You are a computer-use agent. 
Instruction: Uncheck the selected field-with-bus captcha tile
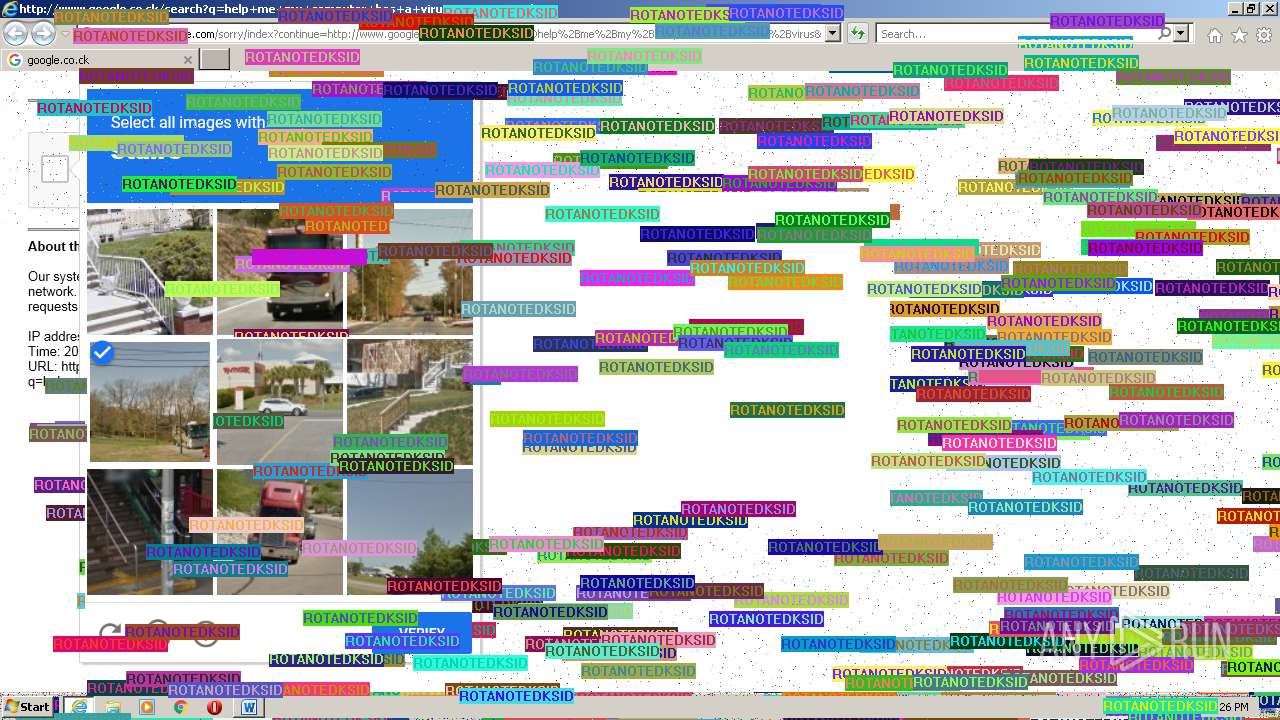(x=150, y=401)
